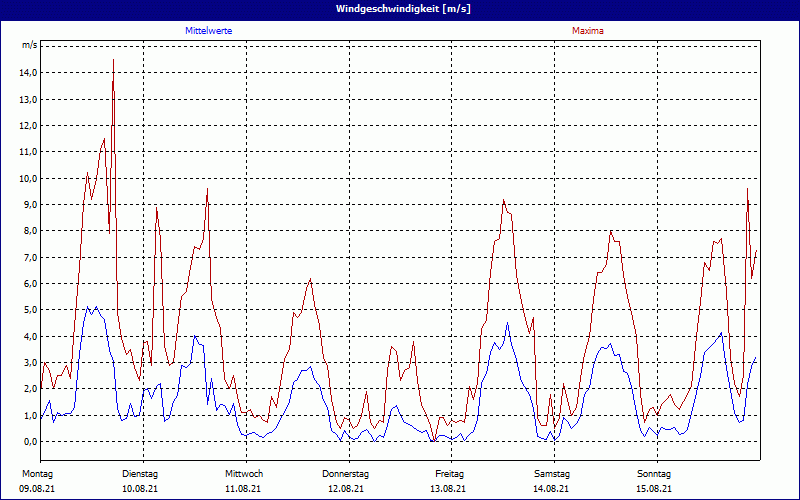Image resolution: width=800 pixels, height=500 pixels.
Task: Click the 10,0 y-axis tick label
Action: click(28, 178)
